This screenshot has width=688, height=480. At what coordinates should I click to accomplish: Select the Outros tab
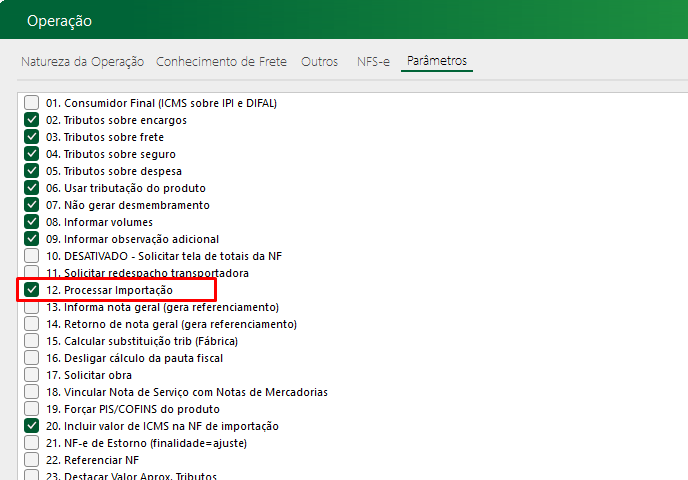(x=319, y=62)
